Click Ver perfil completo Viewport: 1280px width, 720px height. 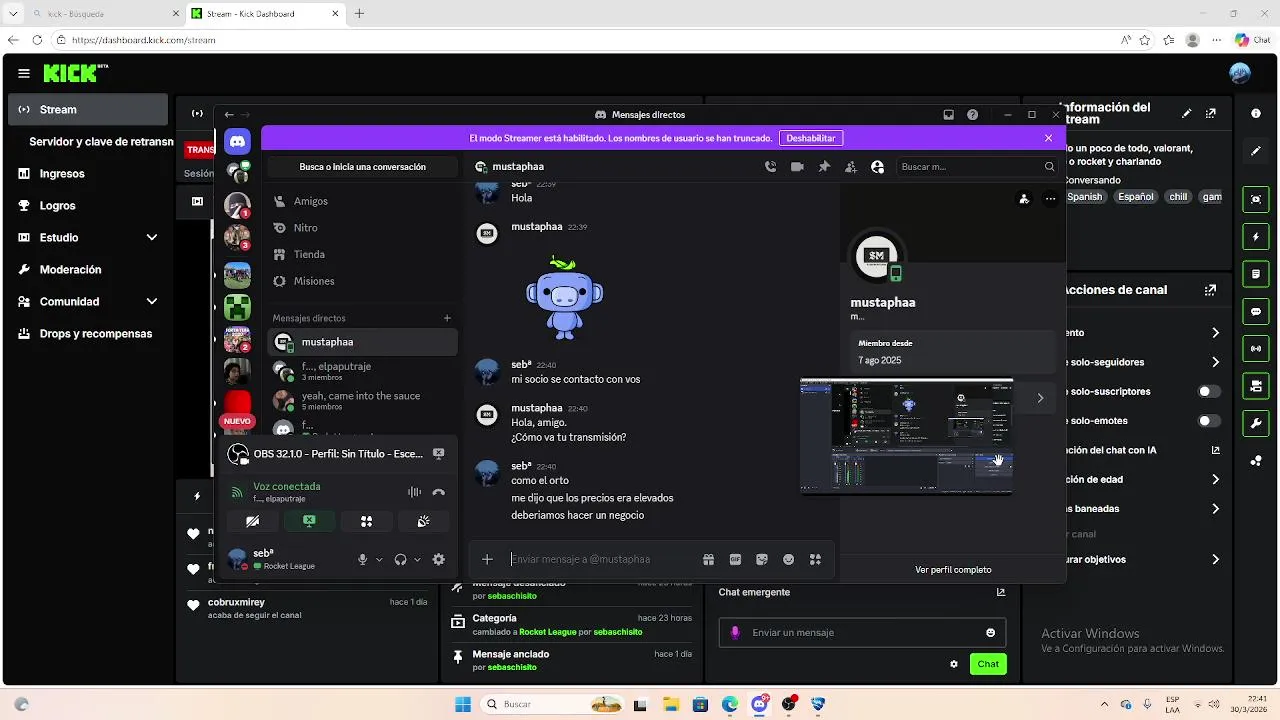(953, 570)
